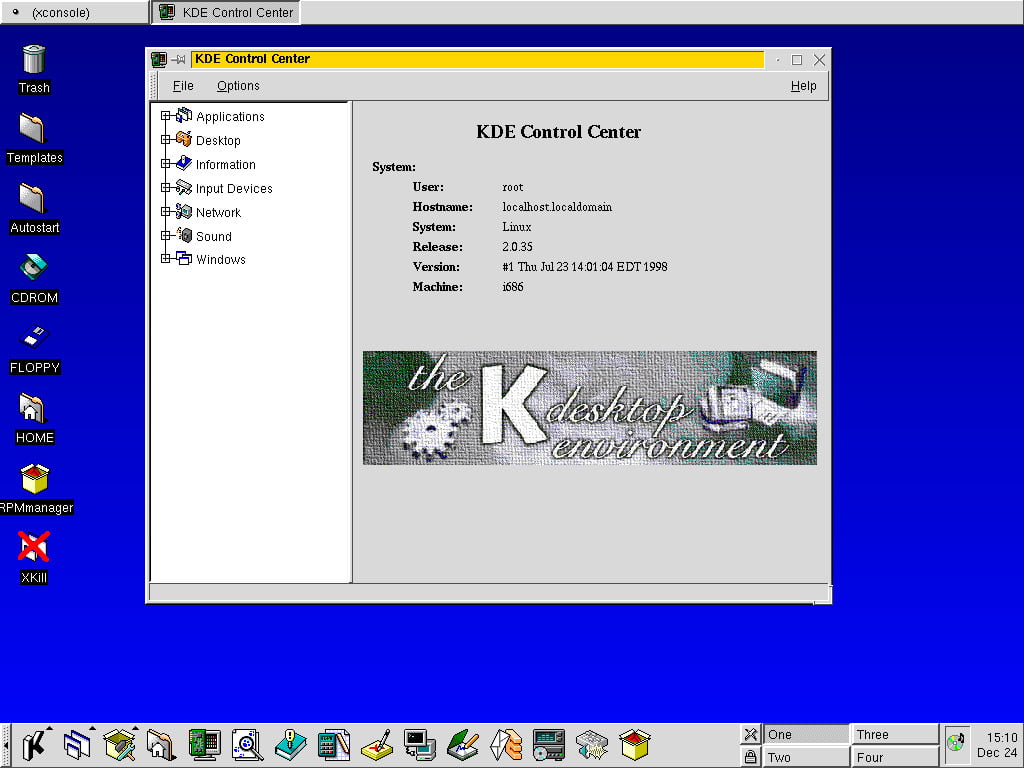The image size is (1024, 768).
Task: Open the HOME desktop folder icon
Action: point(34,419)
